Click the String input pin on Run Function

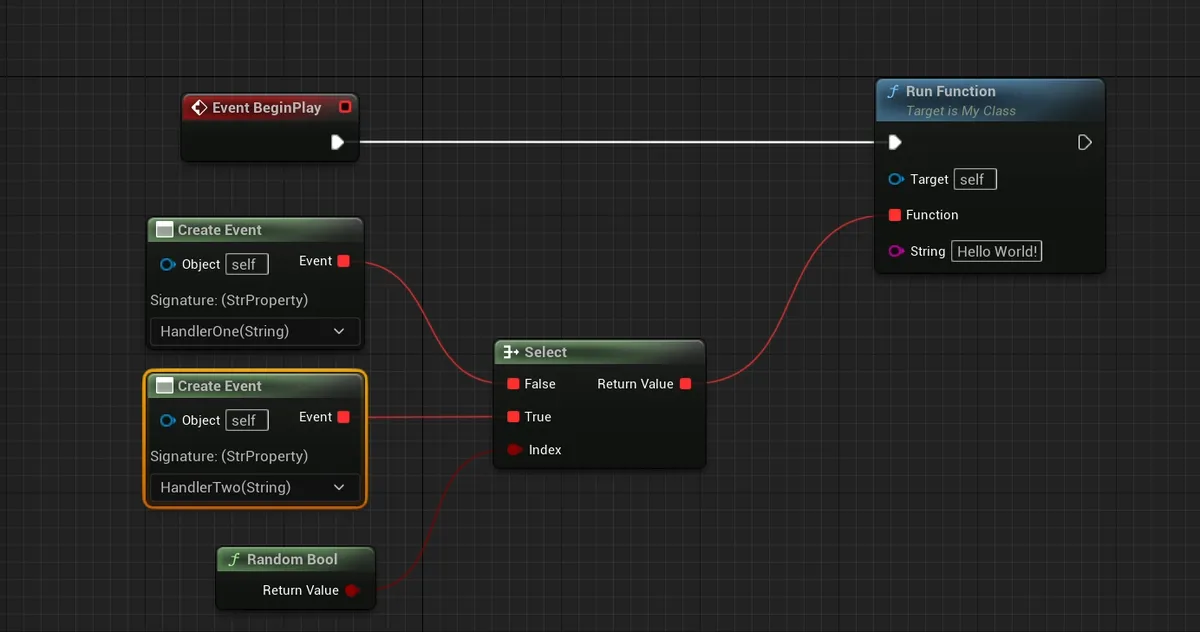(x=896, y=251)
